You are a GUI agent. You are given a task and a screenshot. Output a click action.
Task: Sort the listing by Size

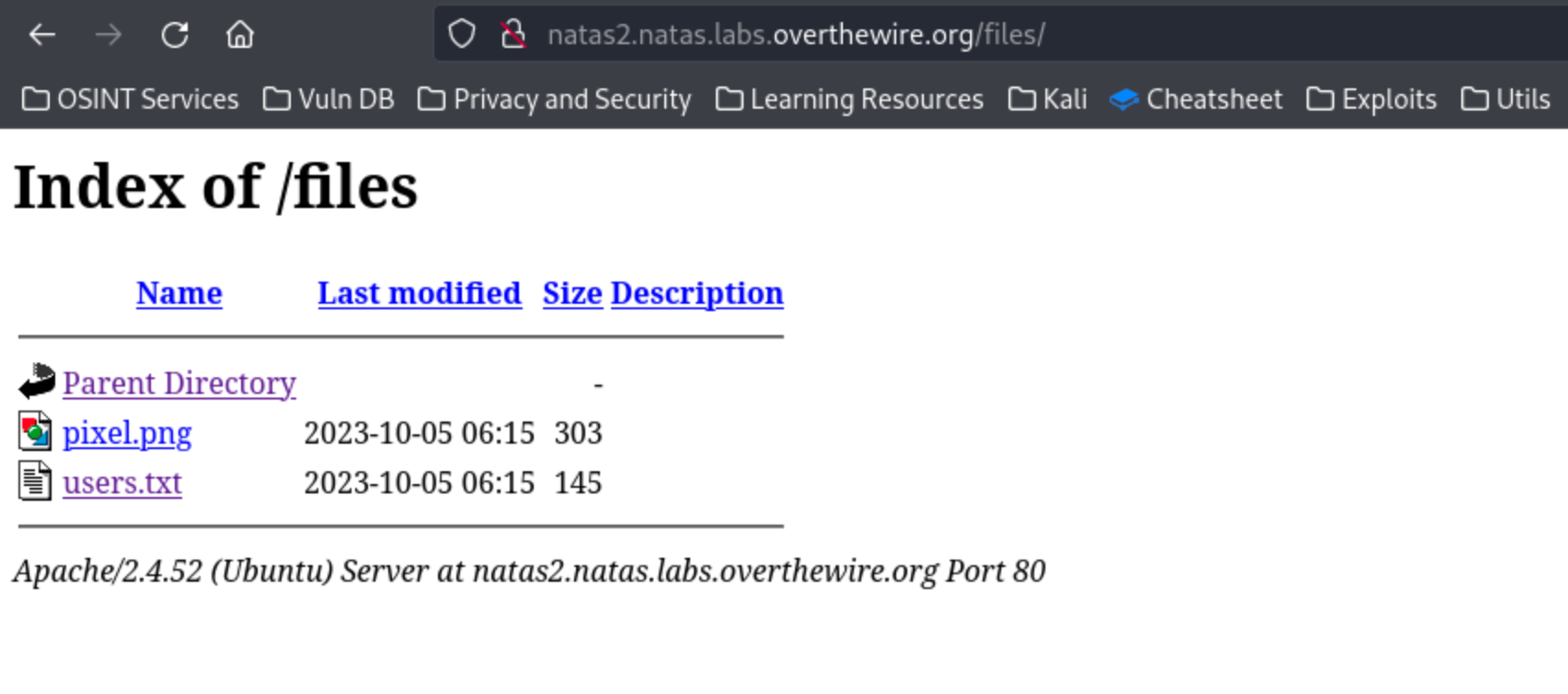point(571,294)
